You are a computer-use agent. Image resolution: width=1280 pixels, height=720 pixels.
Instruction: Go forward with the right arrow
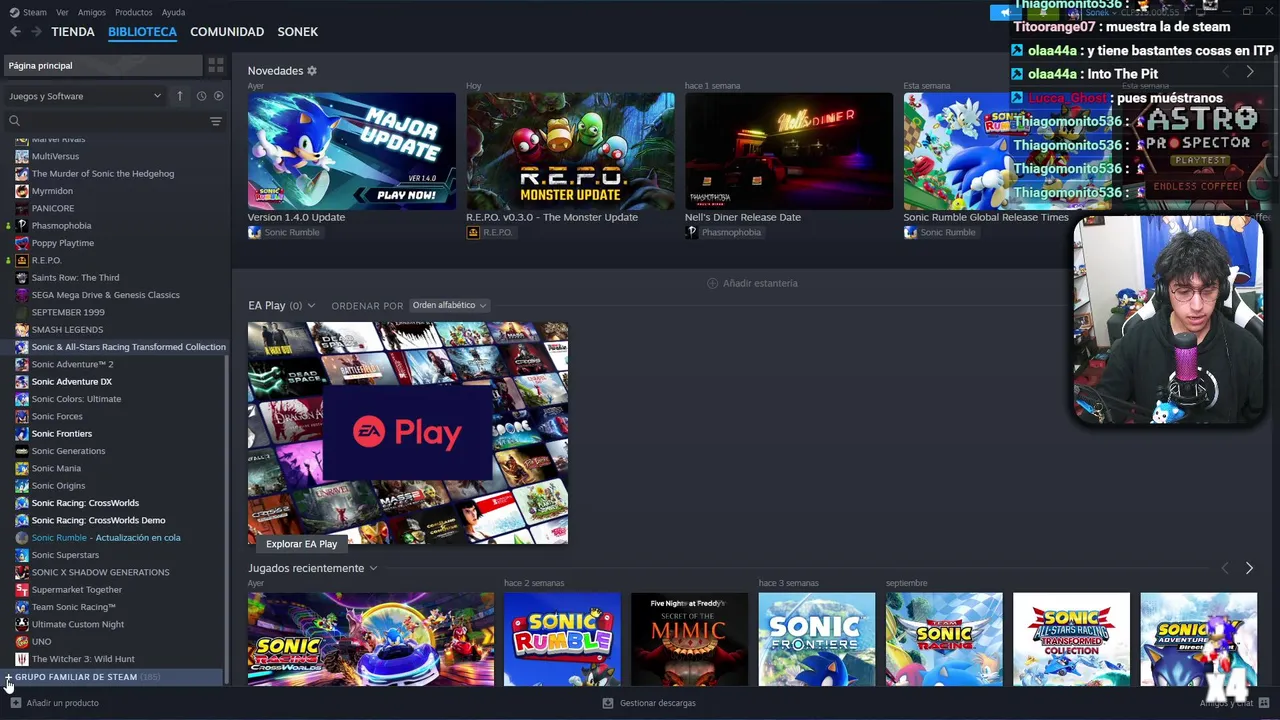pyautogui.click(x=36, y=32)
